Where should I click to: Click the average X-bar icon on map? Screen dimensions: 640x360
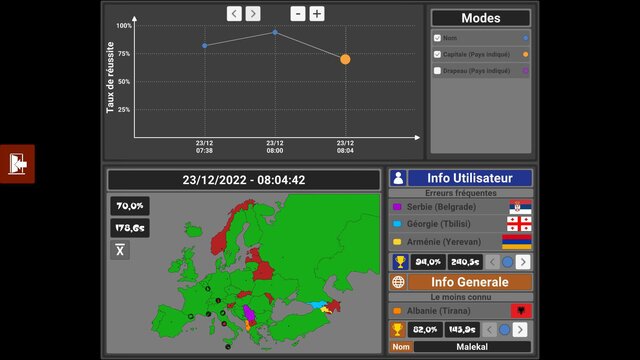[120, 250]
